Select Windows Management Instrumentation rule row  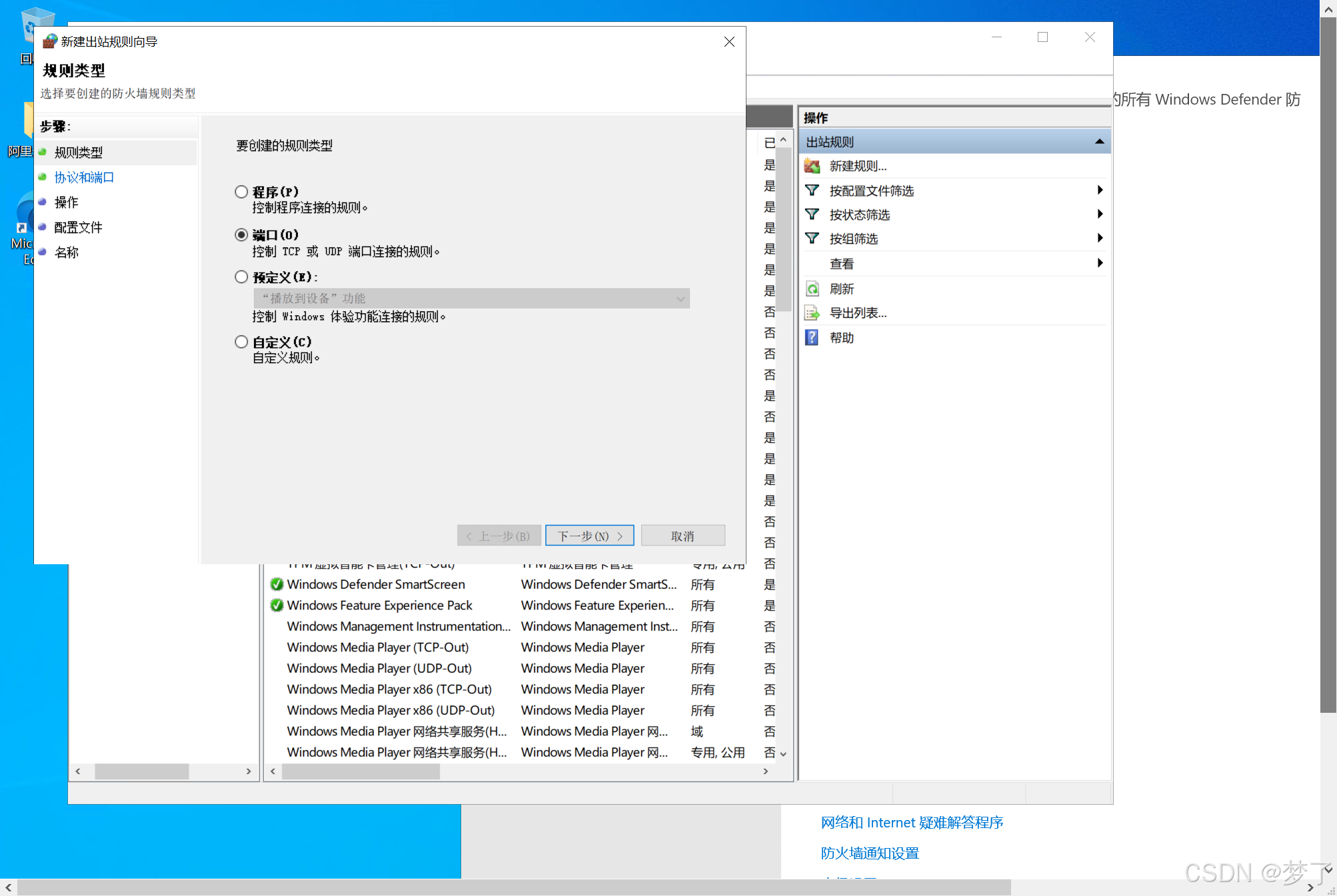[x=523, y=626]
